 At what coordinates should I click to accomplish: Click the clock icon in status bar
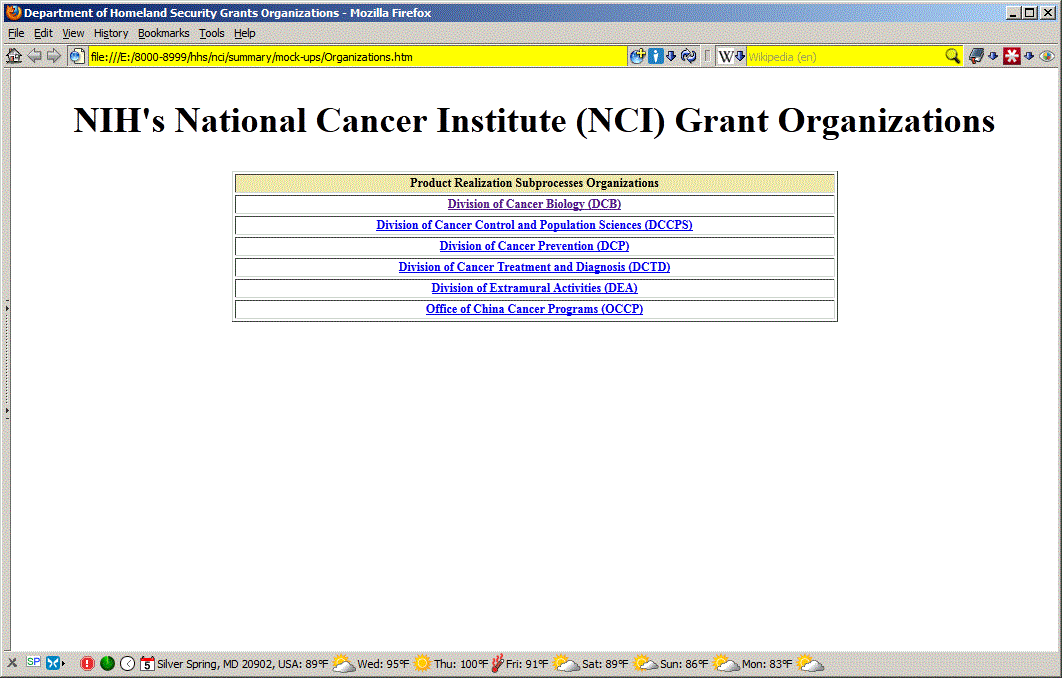click(x=127, y=663)
